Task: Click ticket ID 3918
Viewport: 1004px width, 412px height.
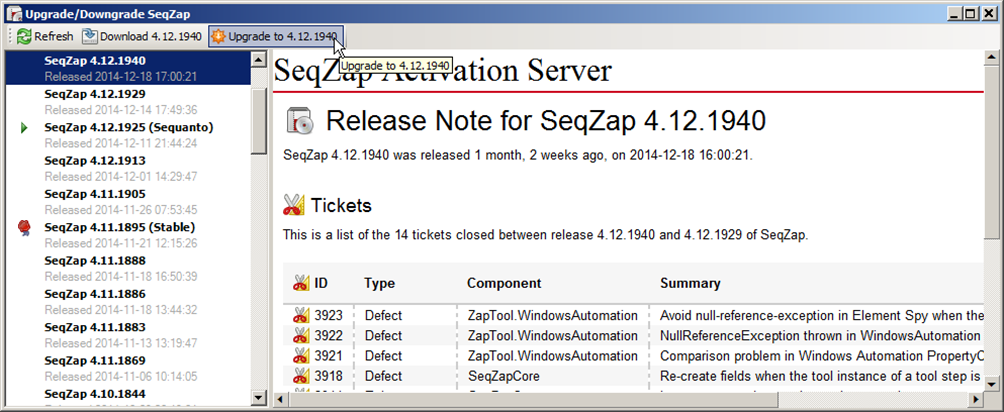Action: point(328,376)
